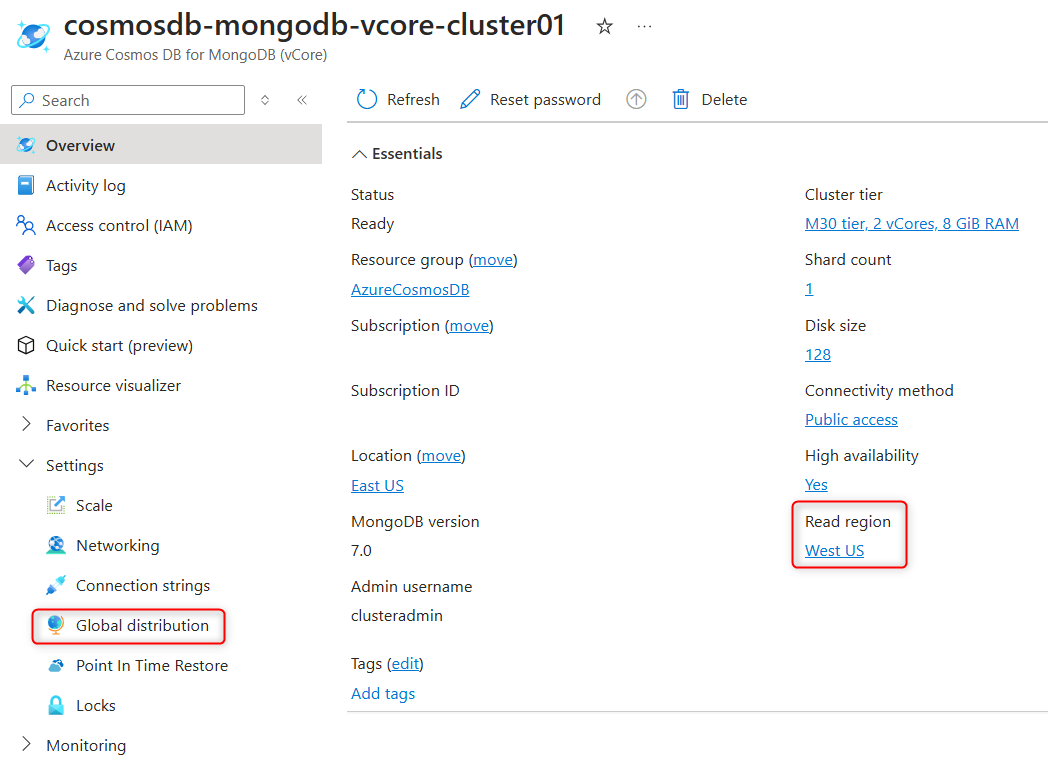Click the Networking icon in the sidebar

(56, 545)
